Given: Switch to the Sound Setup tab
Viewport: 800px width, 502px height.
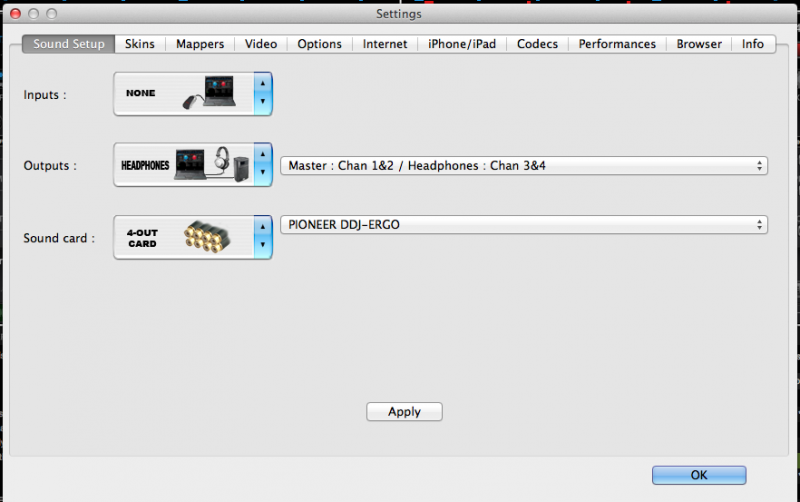Looking at the screenshot, I should tap(68, 44).
